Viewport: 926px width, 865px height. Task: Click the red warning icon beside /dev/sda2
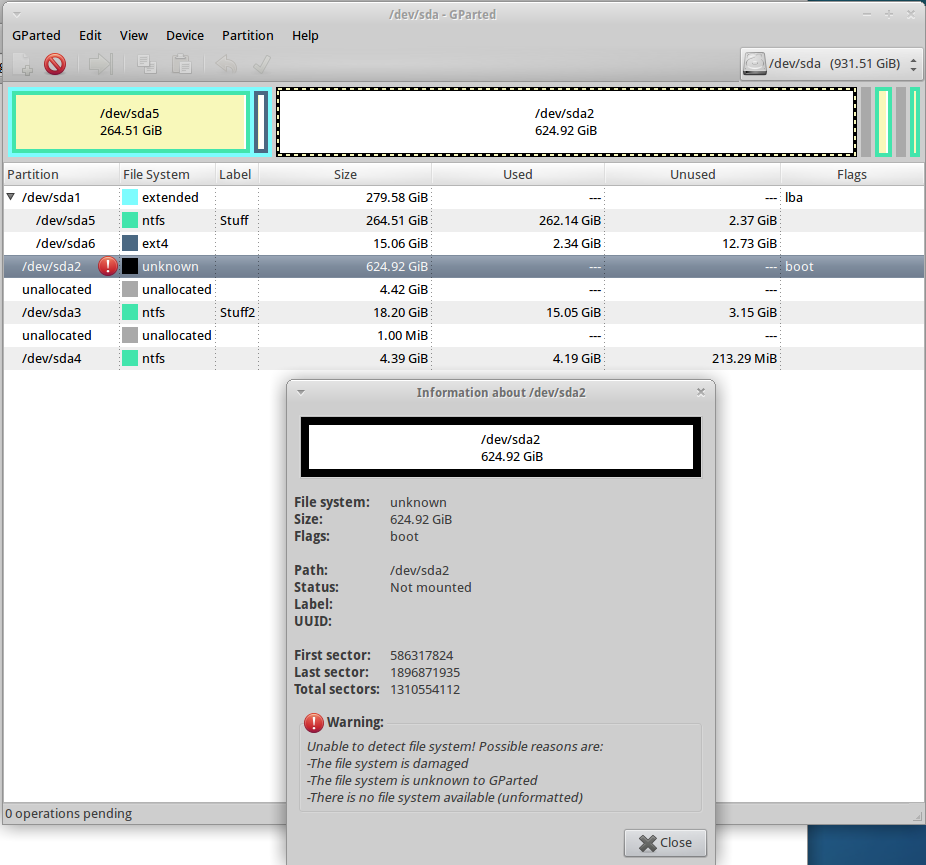[107, 266]
